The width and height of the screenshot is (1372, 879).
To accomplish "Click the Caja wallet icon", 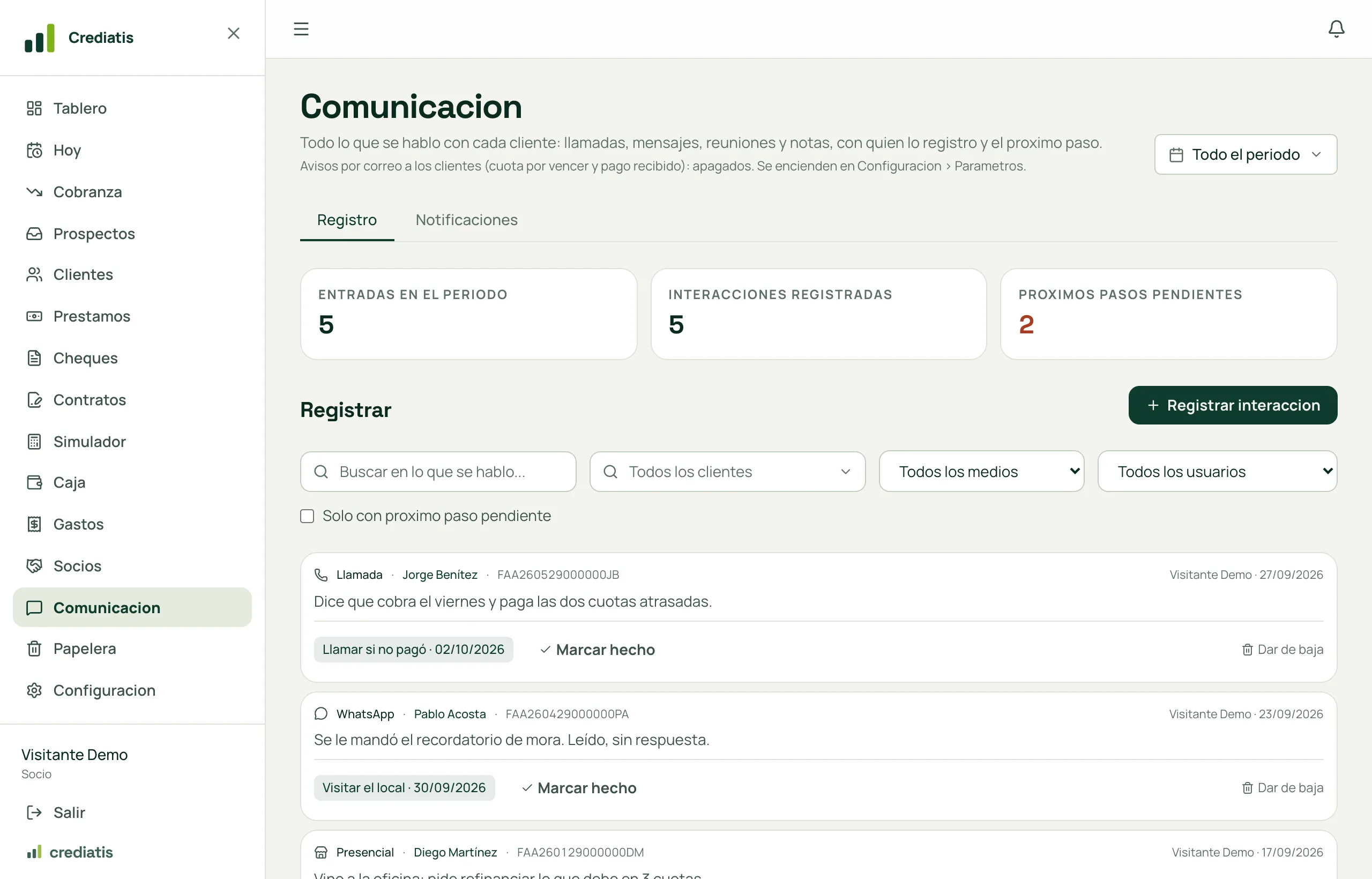I will 34,482.
